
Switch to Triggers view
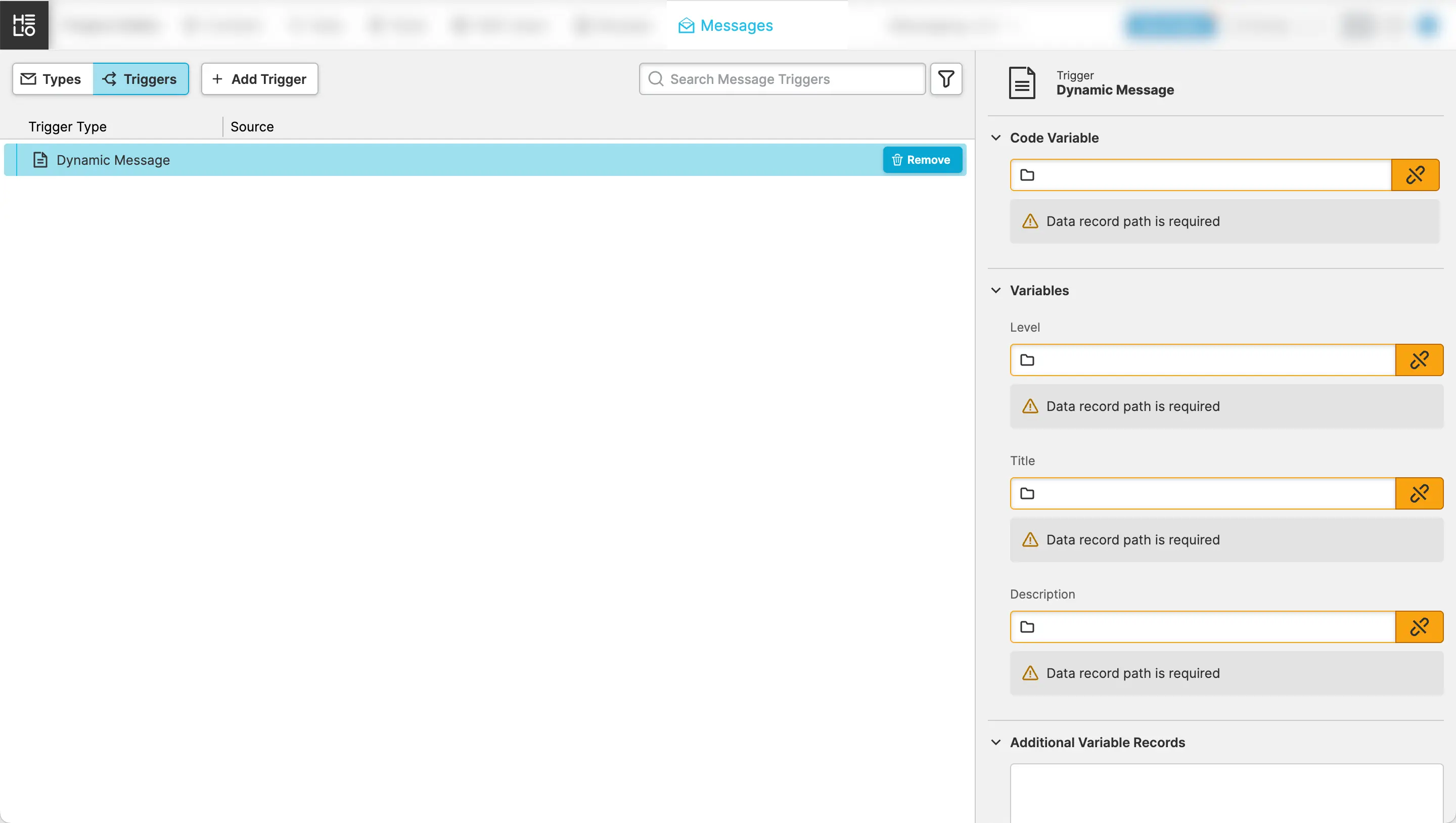point(141,79)
